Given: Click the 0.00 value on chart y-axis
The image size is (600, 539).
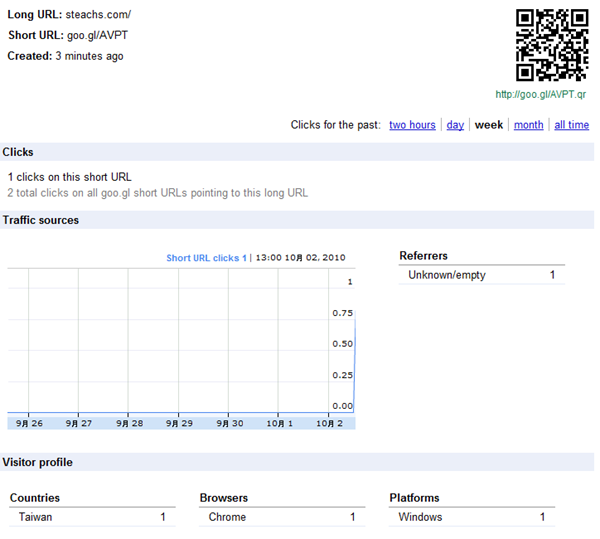Looking at the screenshot, I should (342, 406).
